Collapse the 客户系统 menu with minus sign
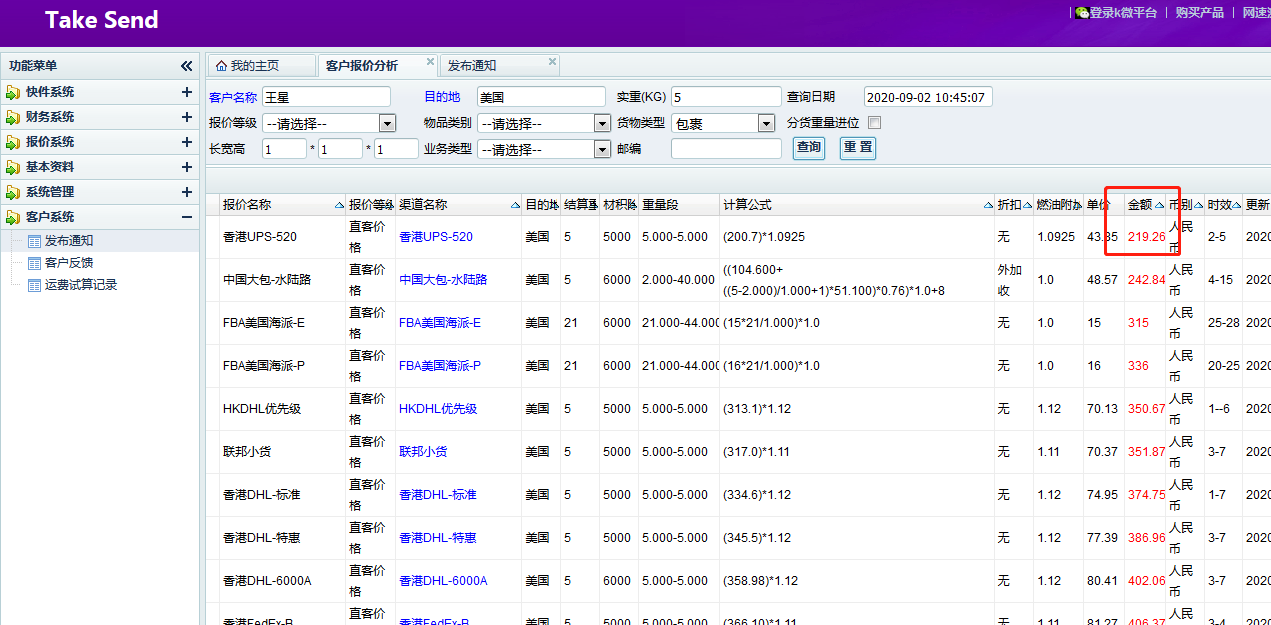Screen dimensions: 1271x625 coord(186,217)
